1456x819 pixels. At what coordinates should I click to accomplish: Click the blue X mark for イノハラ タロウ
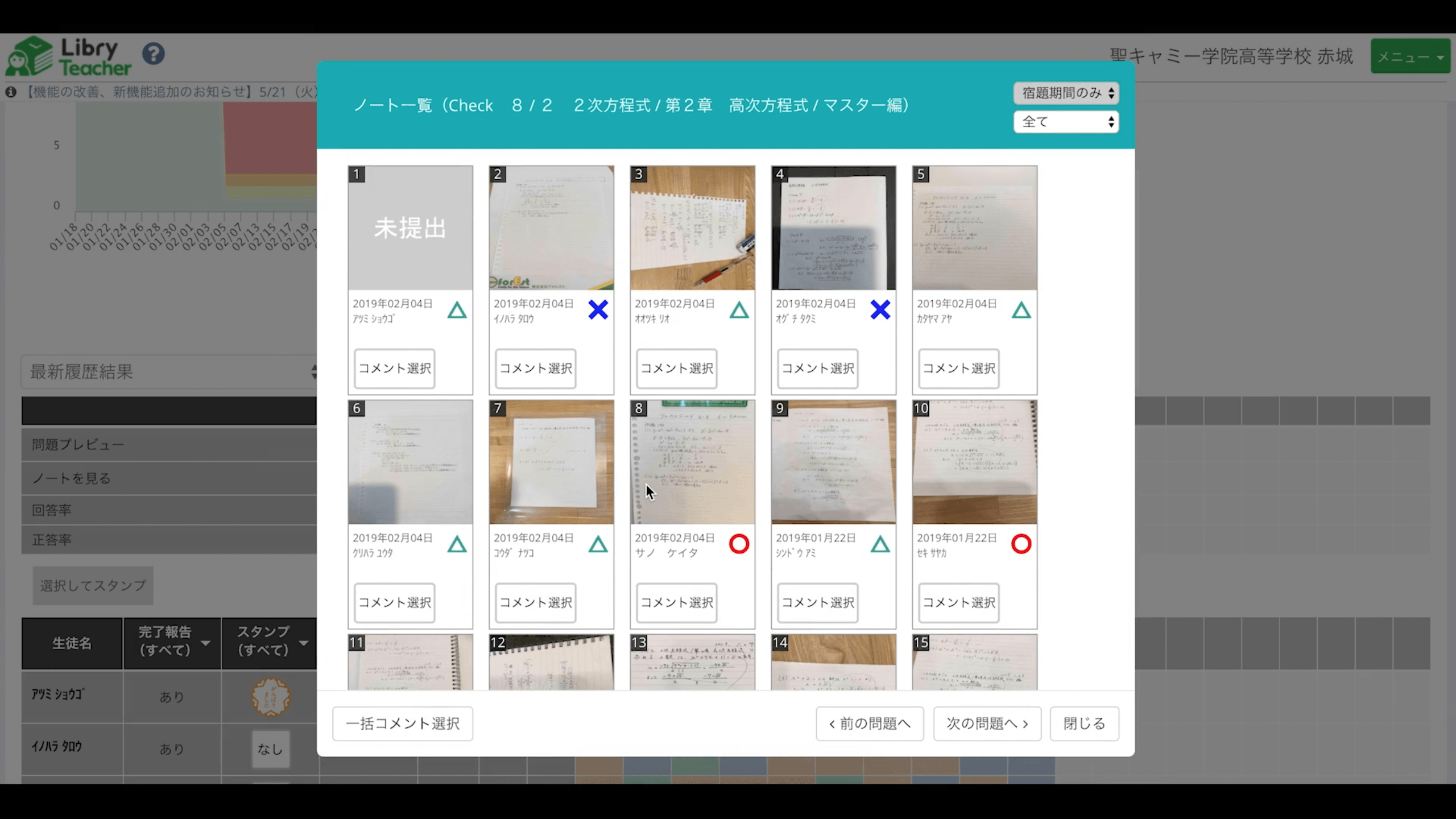[598, 310]
